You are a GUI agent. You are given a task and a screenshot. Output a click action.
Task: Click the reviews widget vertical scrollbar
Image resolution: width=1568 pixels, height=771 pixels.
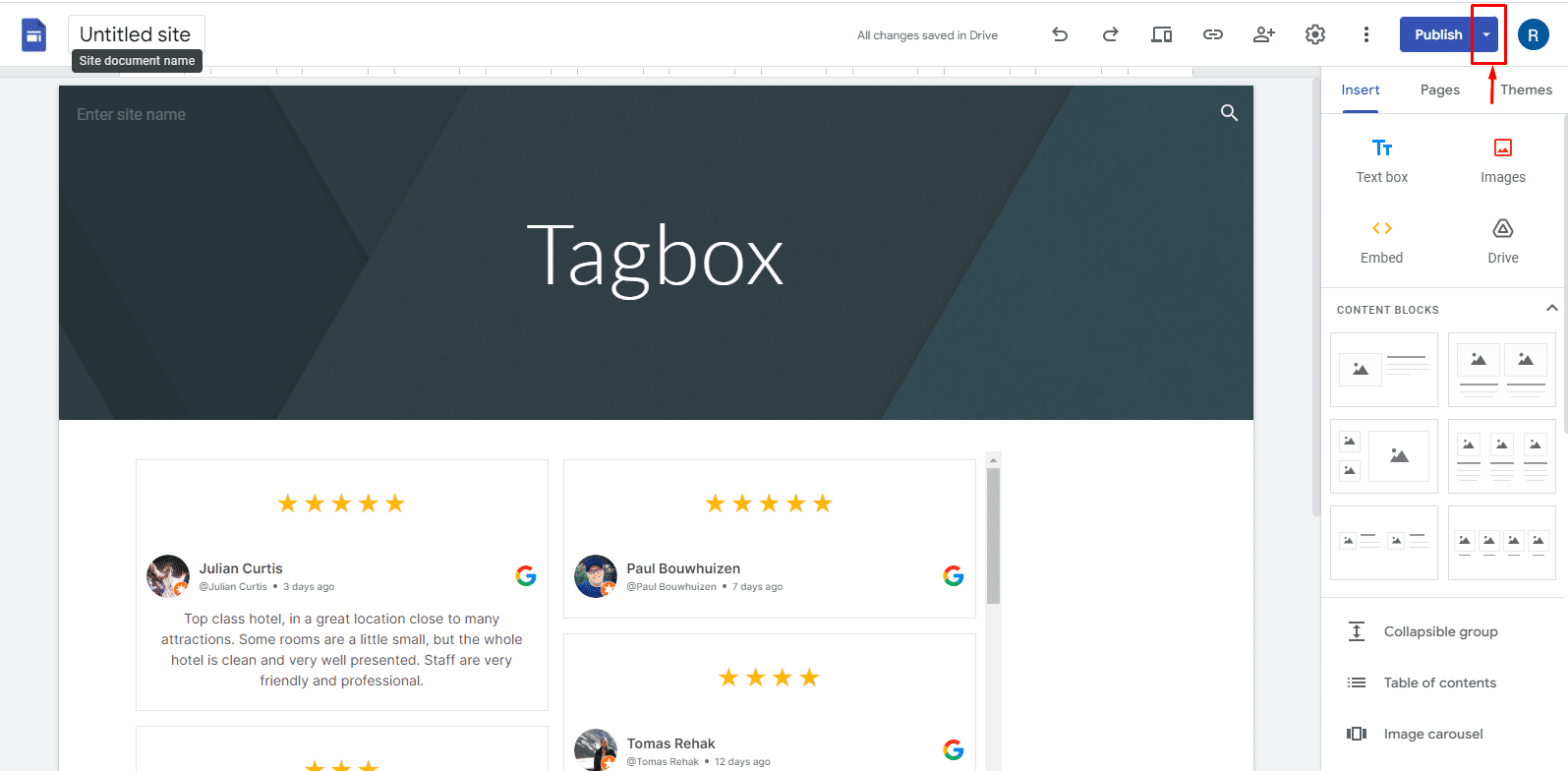click(993, 535)
